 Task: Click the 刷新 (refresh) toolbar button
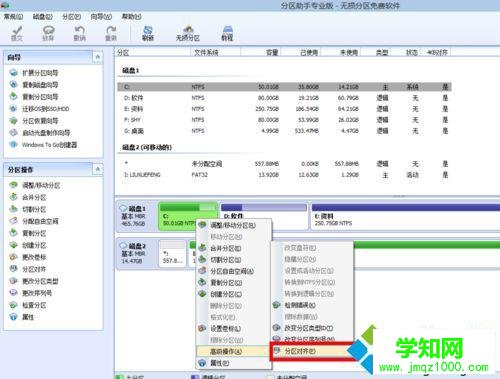pyautogui.click(x=148, y=33)
